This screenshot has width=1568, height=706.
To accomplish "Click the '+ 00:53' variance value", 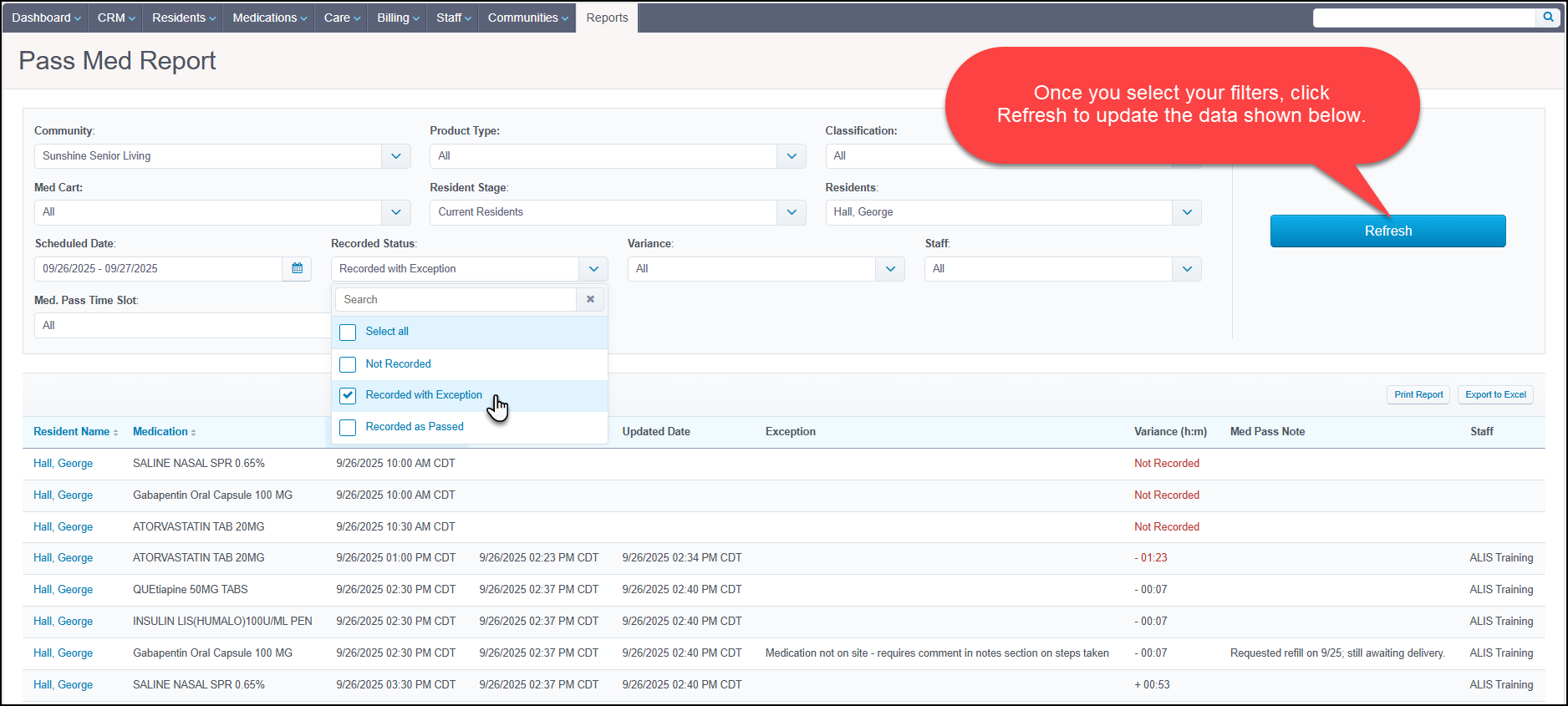I will (1152, 685).
